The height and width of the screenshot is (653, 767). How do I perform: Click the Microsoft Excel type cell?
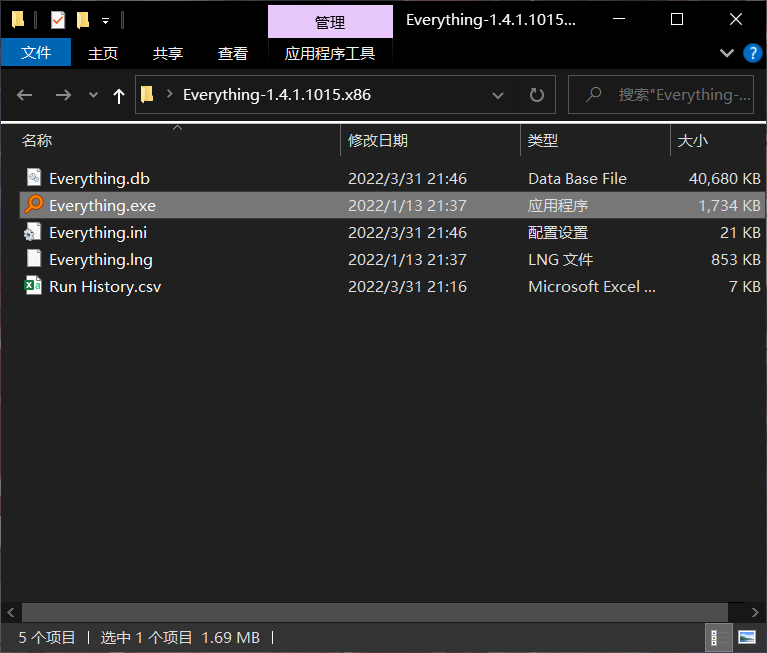592,286
